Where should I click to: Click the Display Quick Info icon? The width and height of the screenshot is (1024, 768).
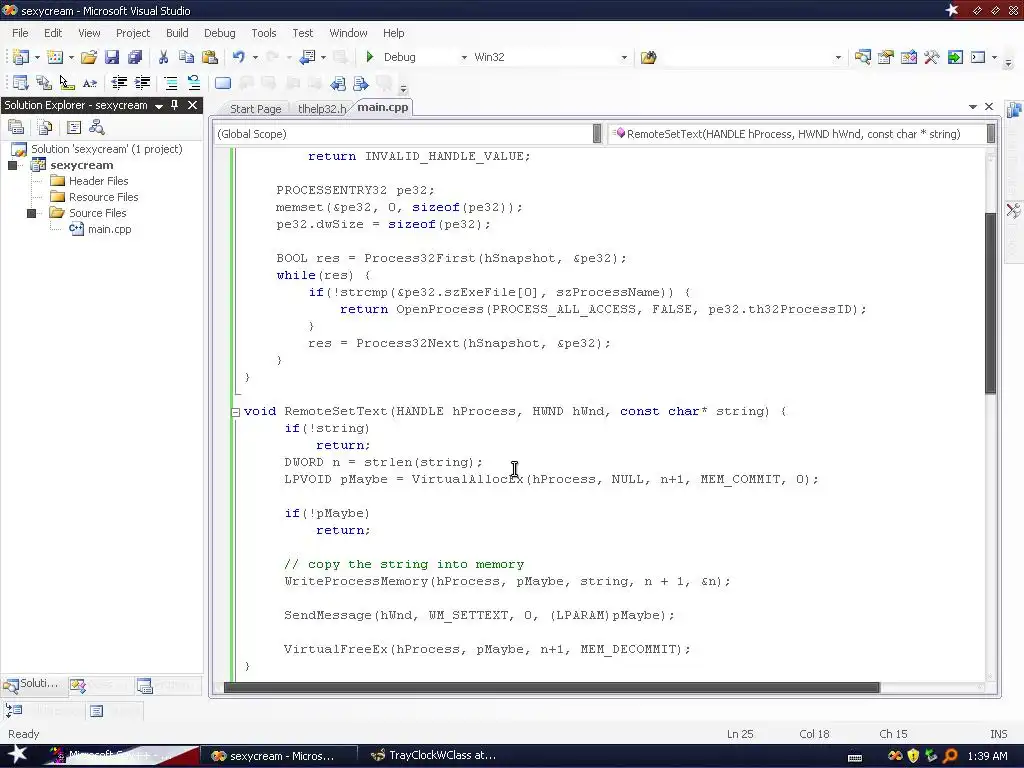[67, 83]
